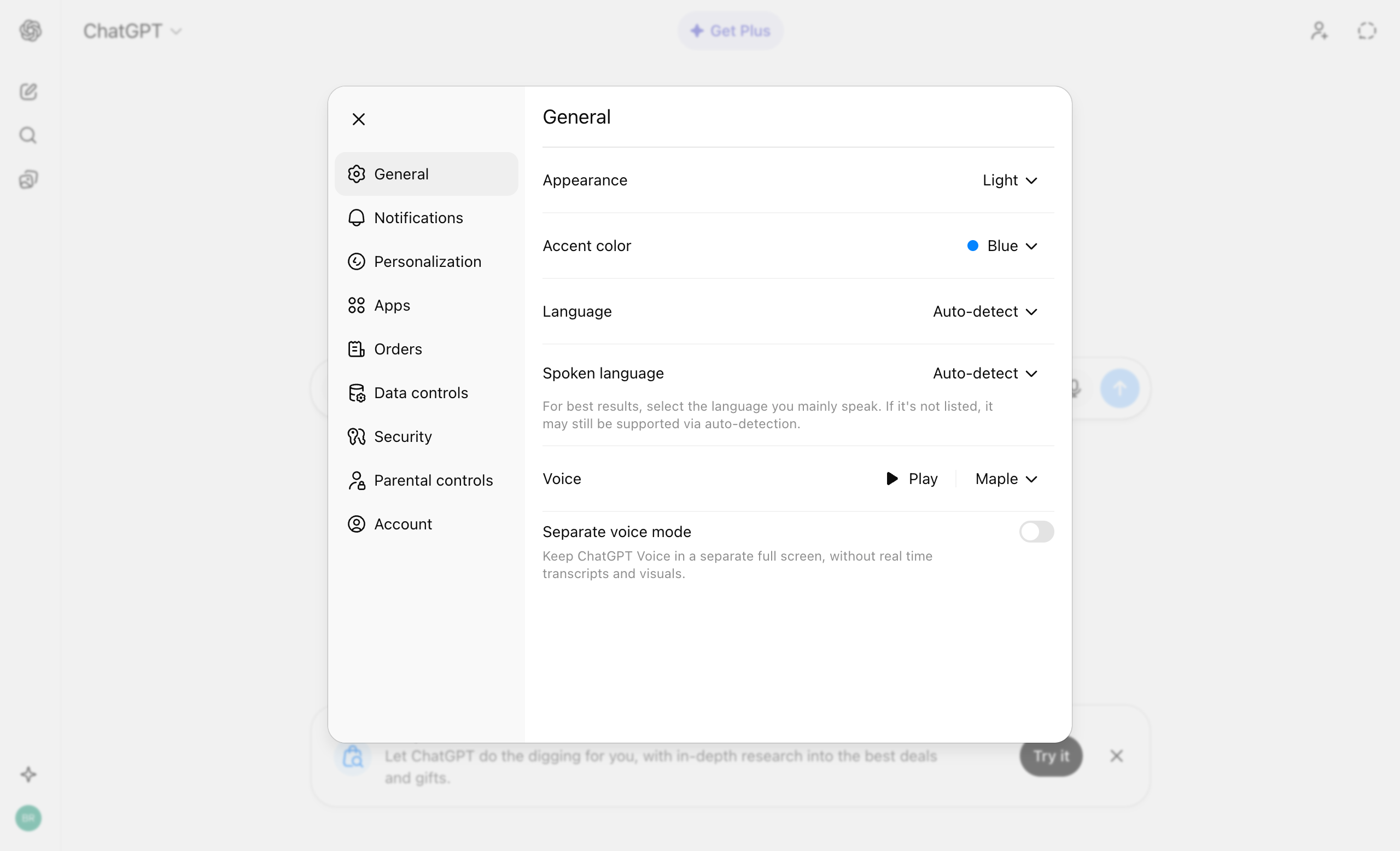Screen dimensions: 1400x851
Task: Open the user profile avatar
Action: click(x=28, y=818)
